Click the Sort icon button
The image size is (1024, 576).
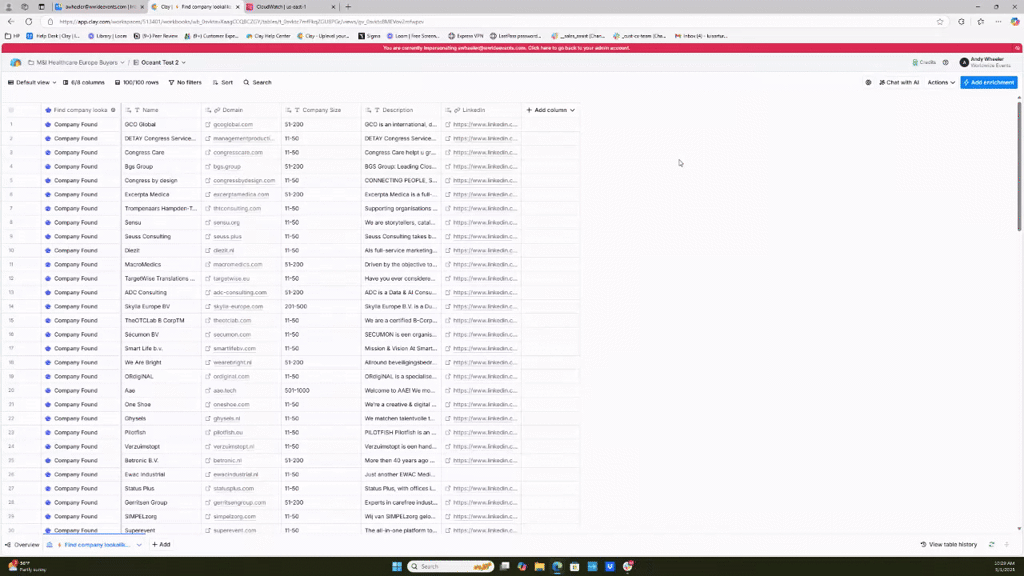point(222,82)
